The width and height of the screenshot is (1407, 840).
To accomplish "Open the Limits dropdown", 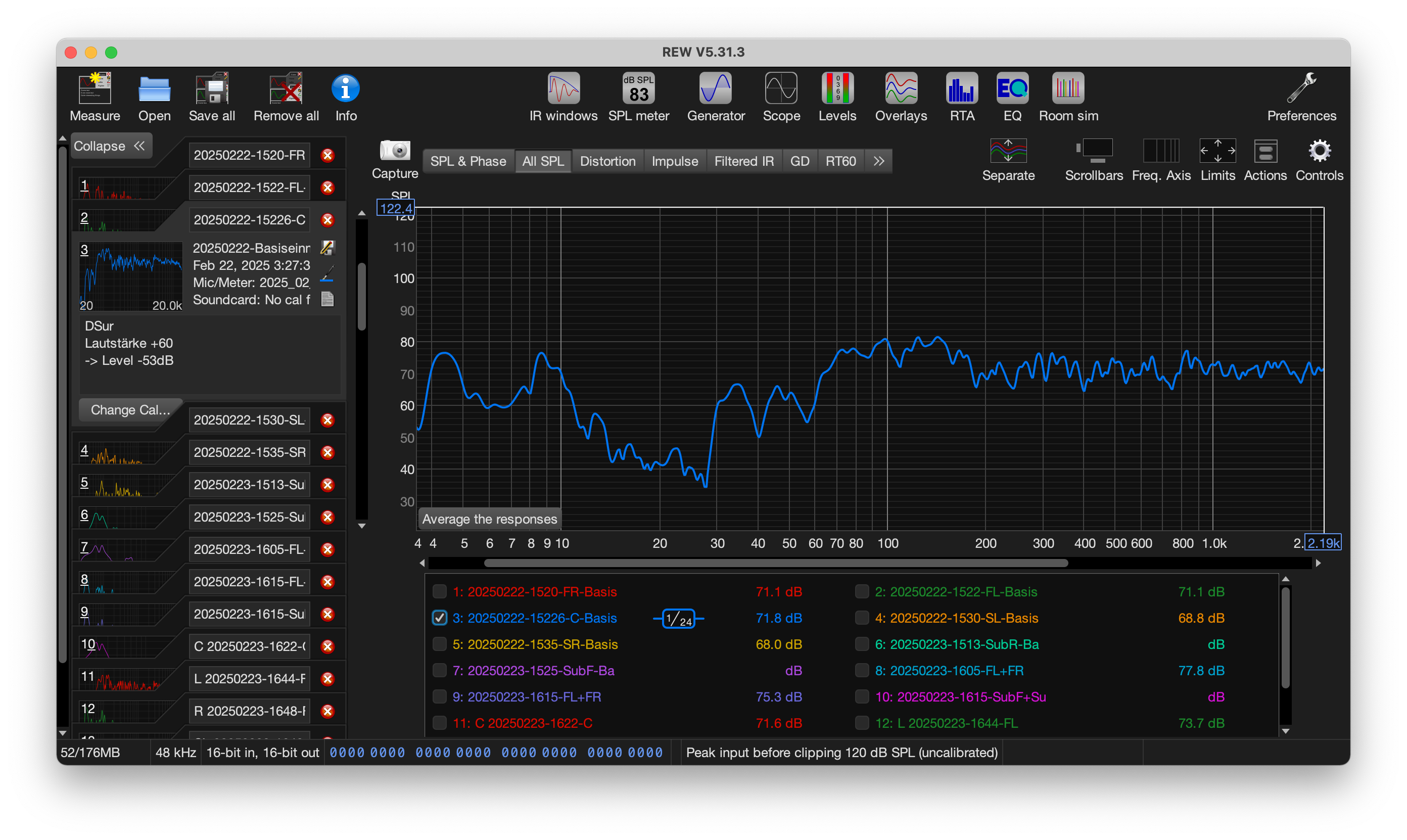I will [1217, 152].
